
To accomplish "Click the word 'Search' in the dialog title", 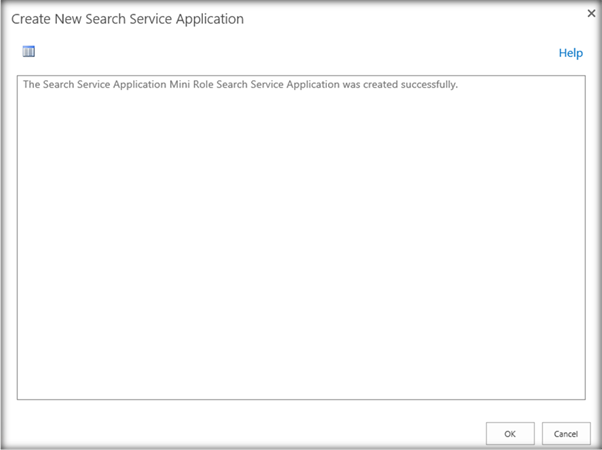I will click(x=109, y=19).
